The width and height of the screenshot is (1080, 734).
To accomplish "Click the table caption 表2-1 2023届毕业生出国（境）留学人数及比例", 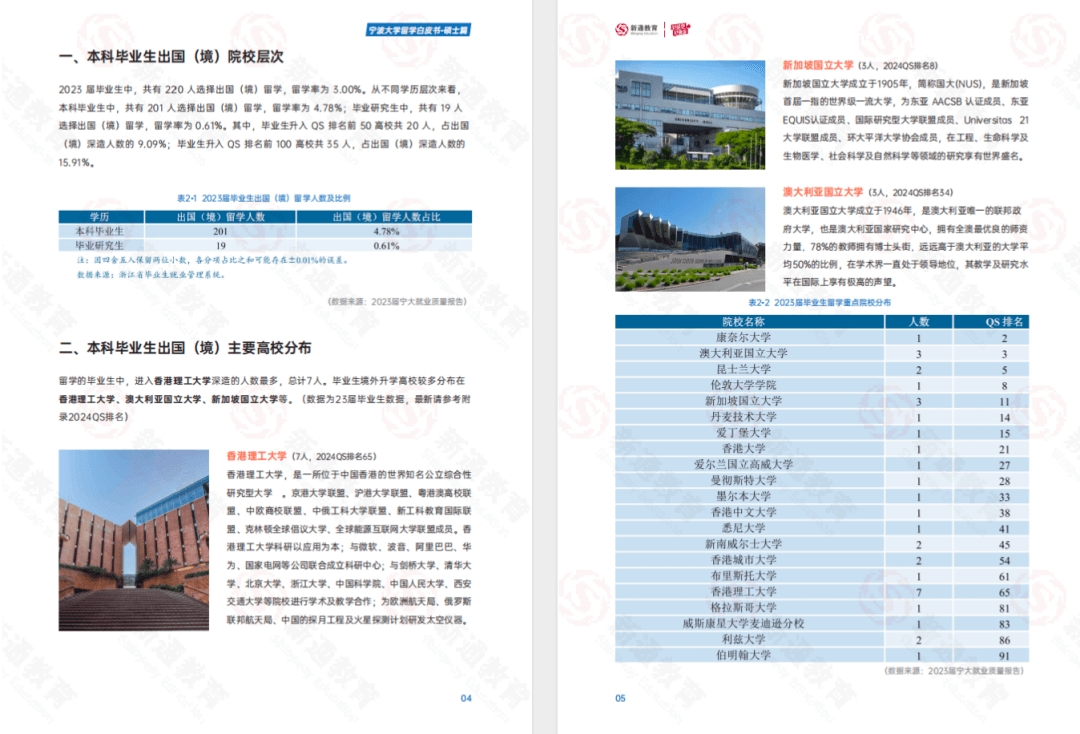I will click(x=264, y=198).
